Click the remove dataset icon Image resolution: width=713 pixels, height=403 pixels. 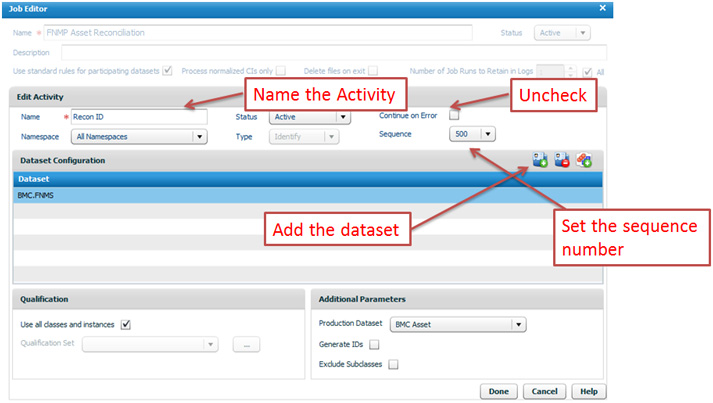pos(562,160)
